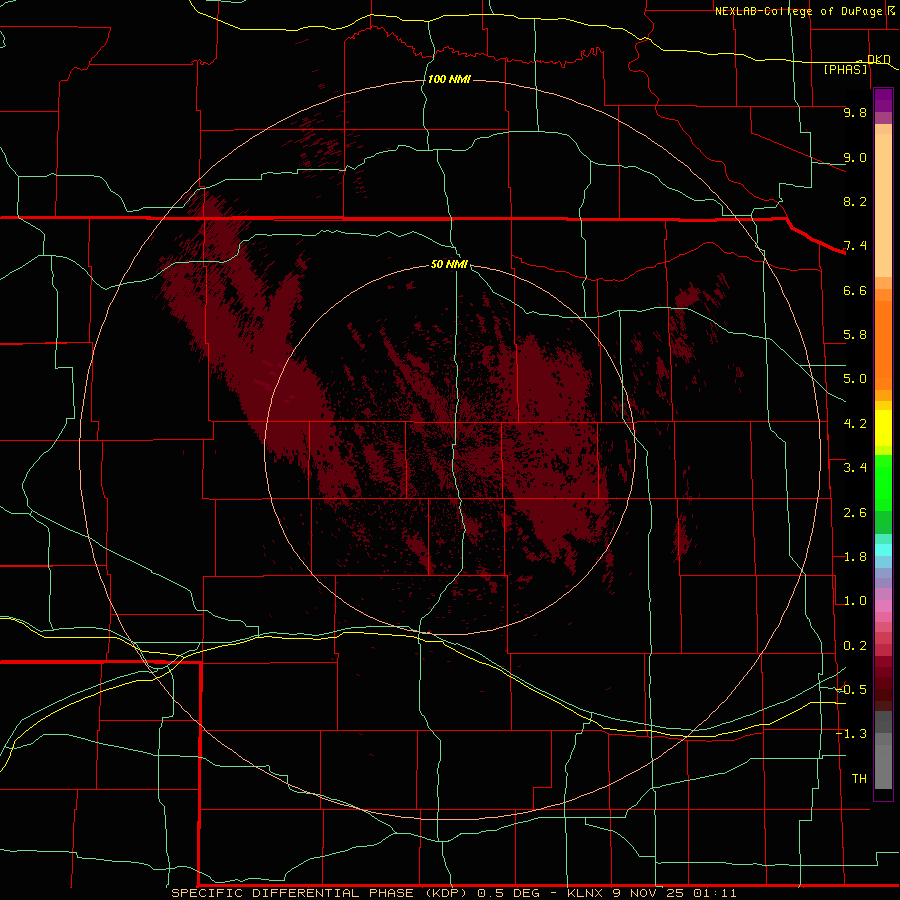Click the yellow color bar segment
The height and width of the screenshot is (900, 900).
[x=883, y=428]
